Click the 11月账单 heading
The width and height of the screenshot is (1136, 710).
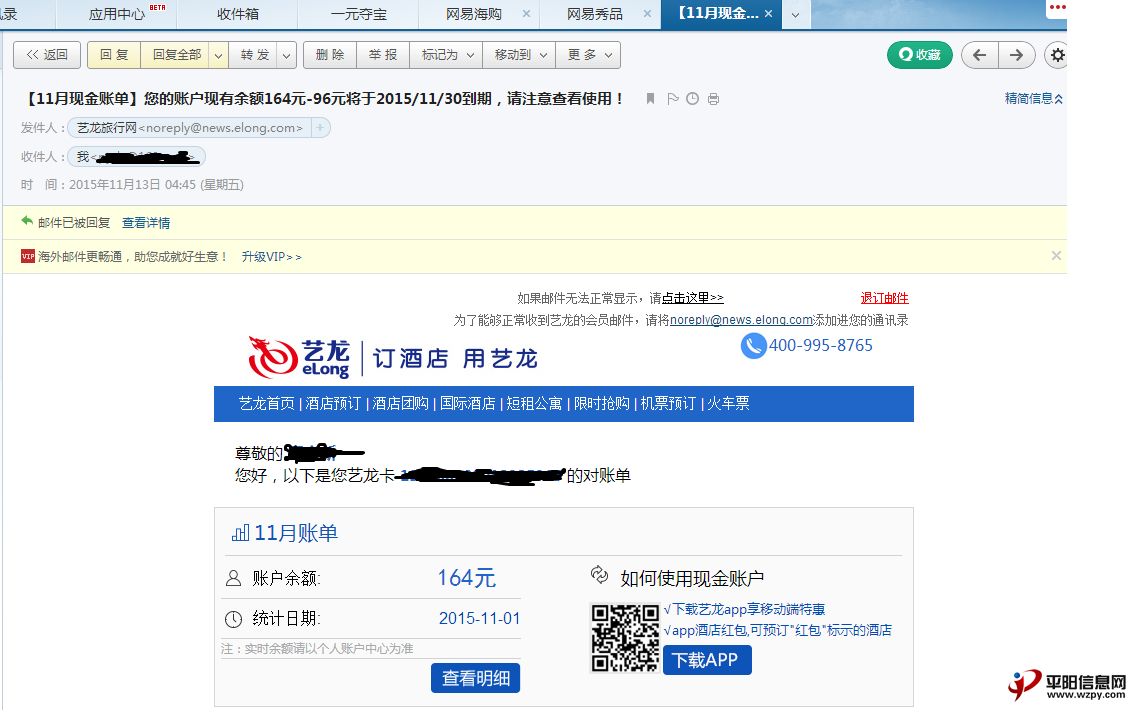tap(296, 533)
